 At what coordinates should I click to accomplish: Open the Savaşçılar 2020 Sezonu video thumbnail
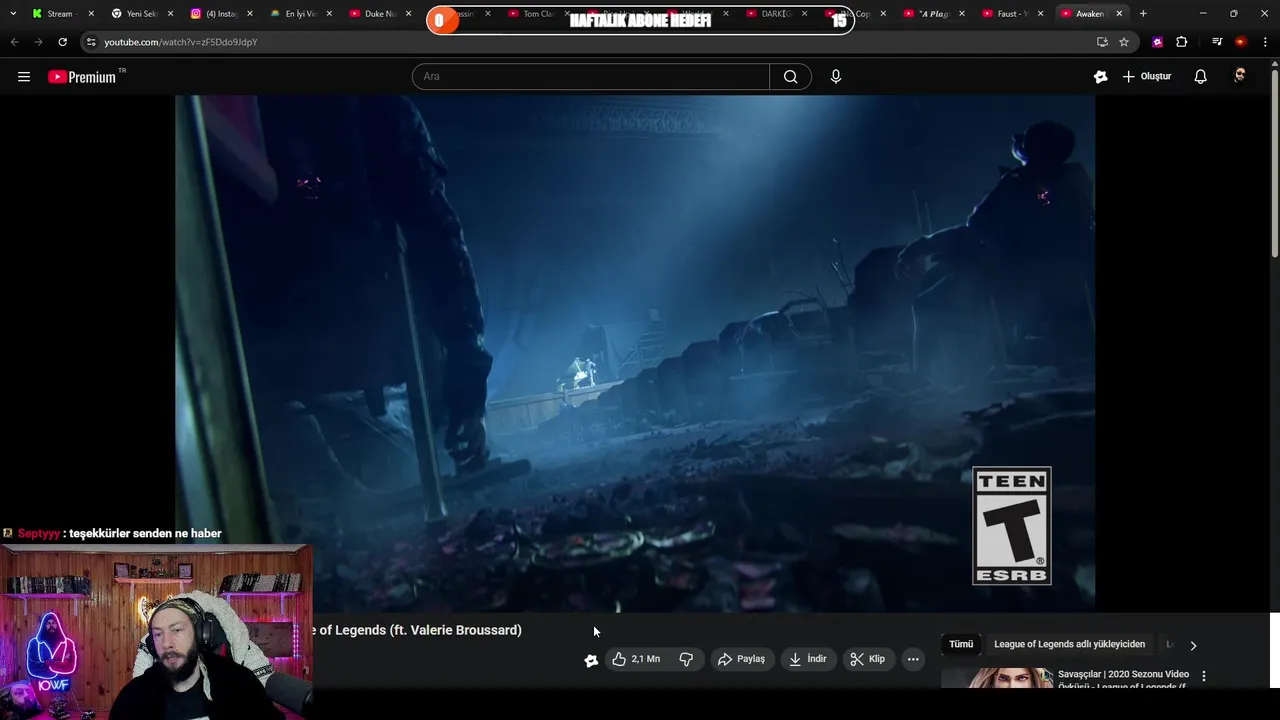pos(996,678)
